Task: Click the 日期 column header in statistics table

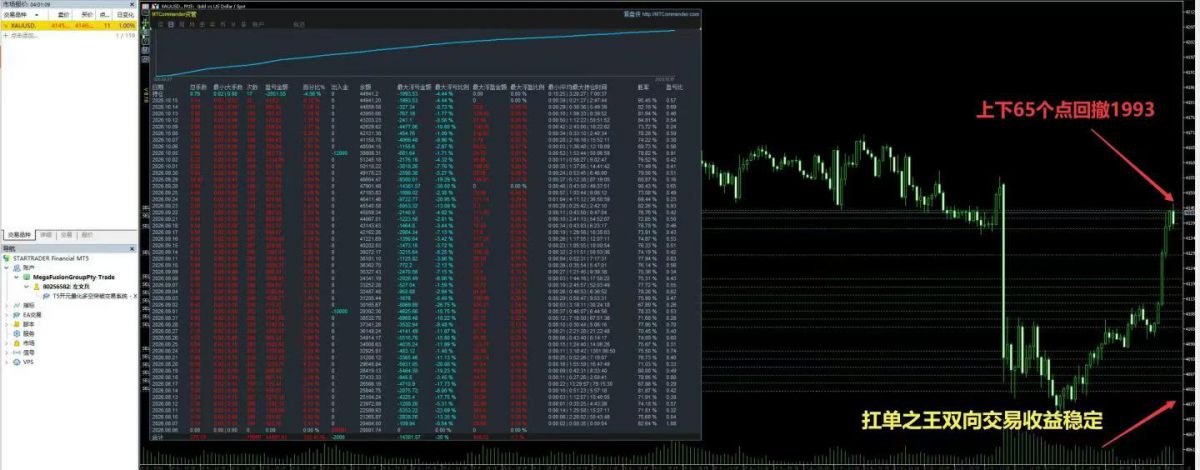Action: (158, 87)
